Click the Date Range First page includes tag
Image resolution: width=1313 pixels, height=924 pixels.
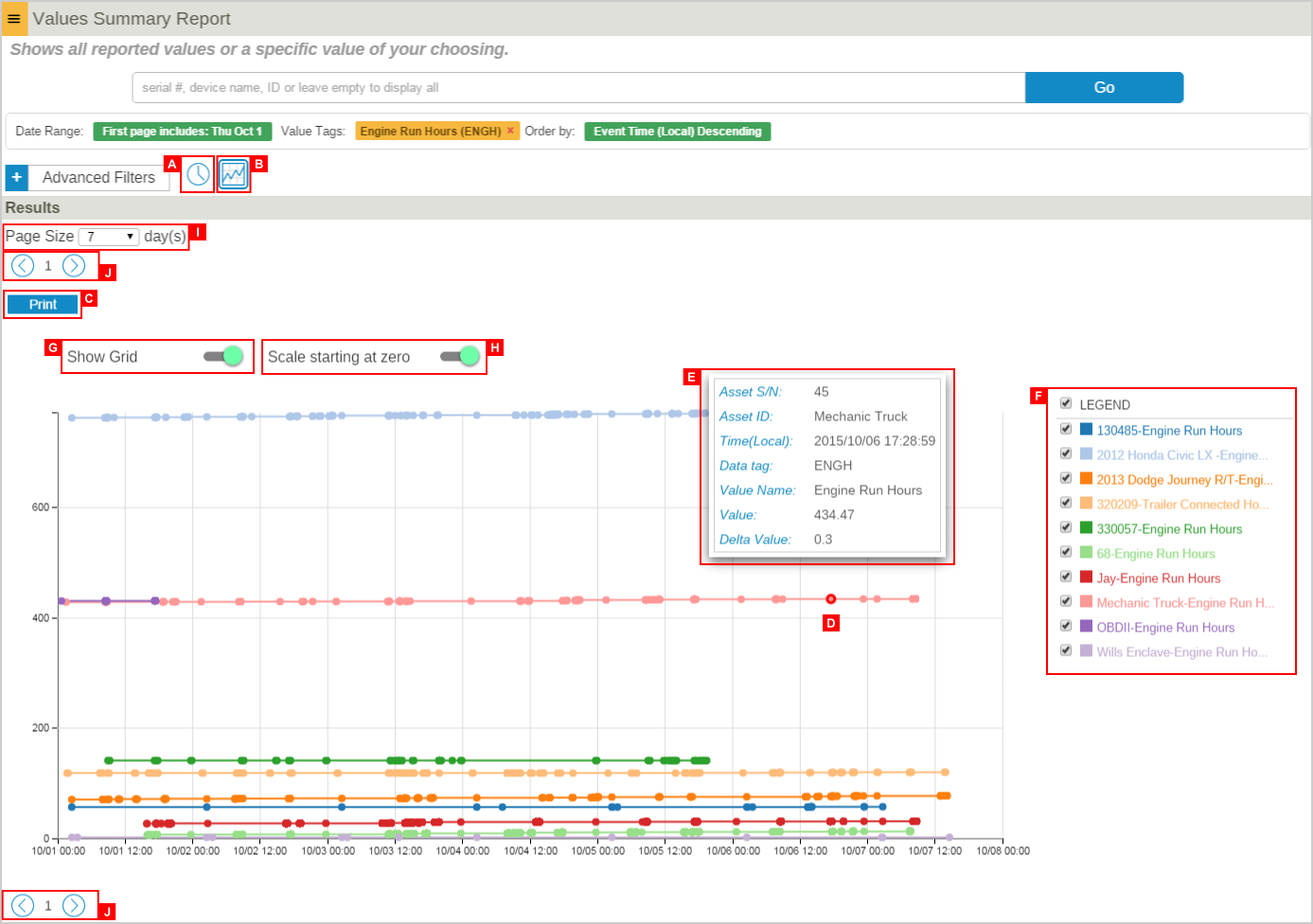182,132
